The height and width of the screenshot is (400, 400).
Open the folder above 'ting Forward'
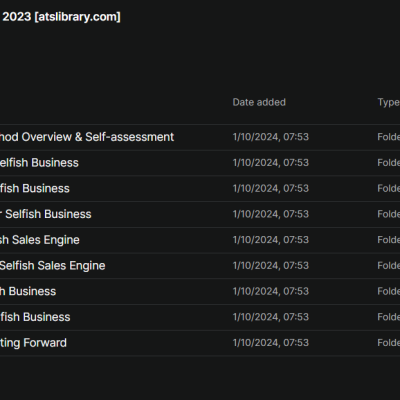tap(35, 317)
